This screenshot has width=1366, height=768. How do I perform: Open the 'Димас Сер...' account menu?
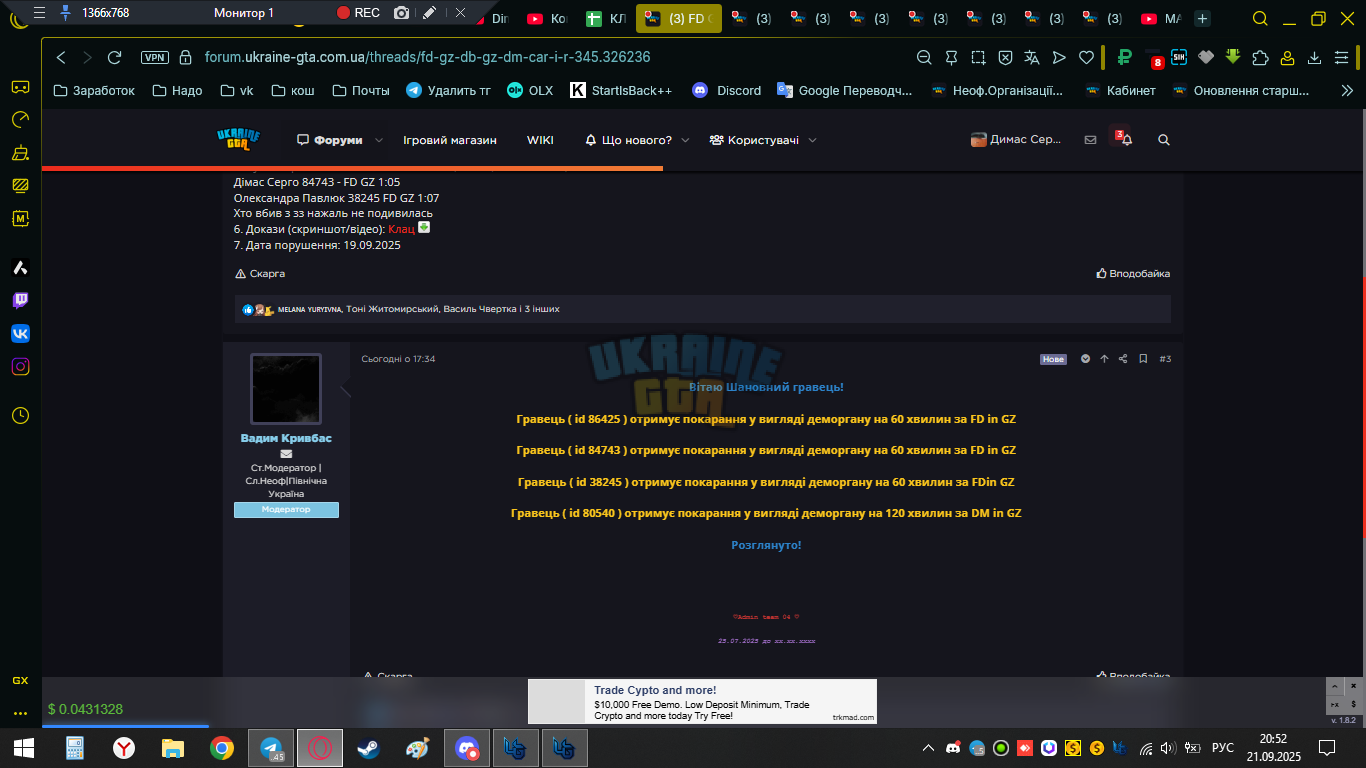pyautogui.click(x=1016, y=140)
